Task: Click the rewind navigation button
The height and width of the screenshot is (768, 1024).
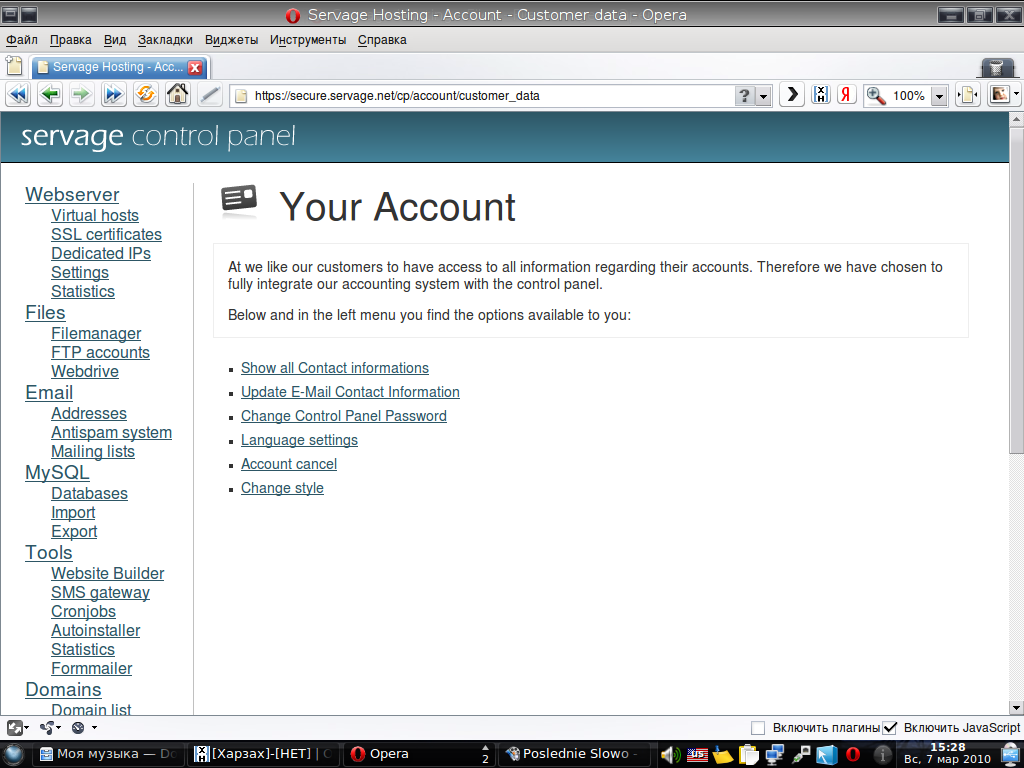Action: 18,95
